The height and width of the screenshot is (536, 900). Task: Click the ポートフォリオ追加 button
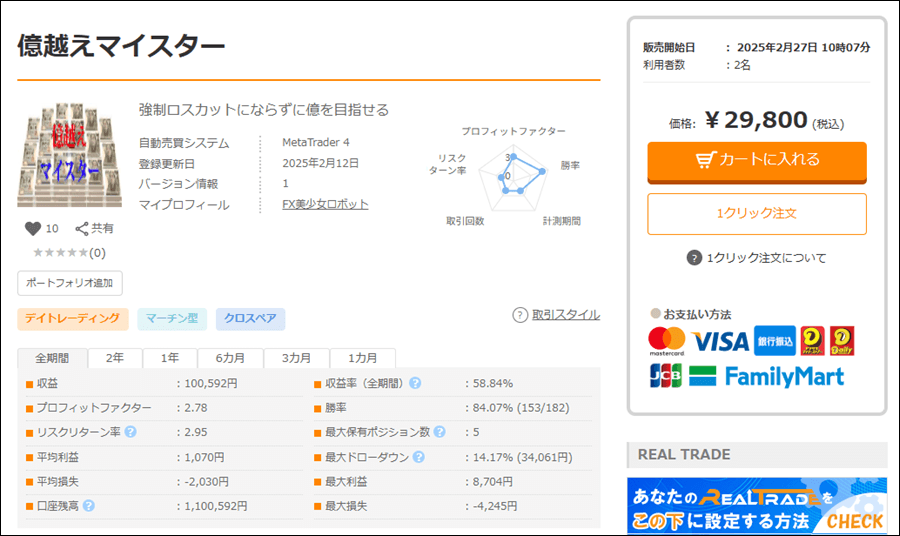tap(69, 283)
